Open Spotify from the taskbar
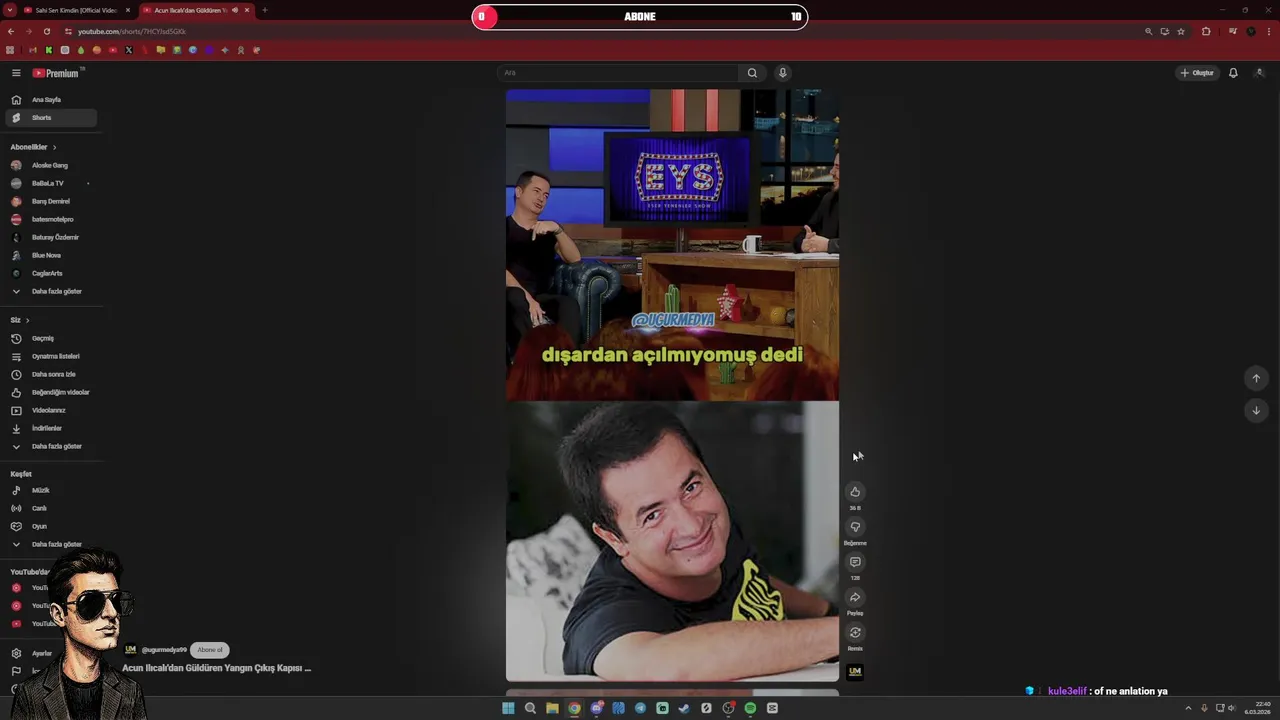1280x720 pixels. point(750,708)
